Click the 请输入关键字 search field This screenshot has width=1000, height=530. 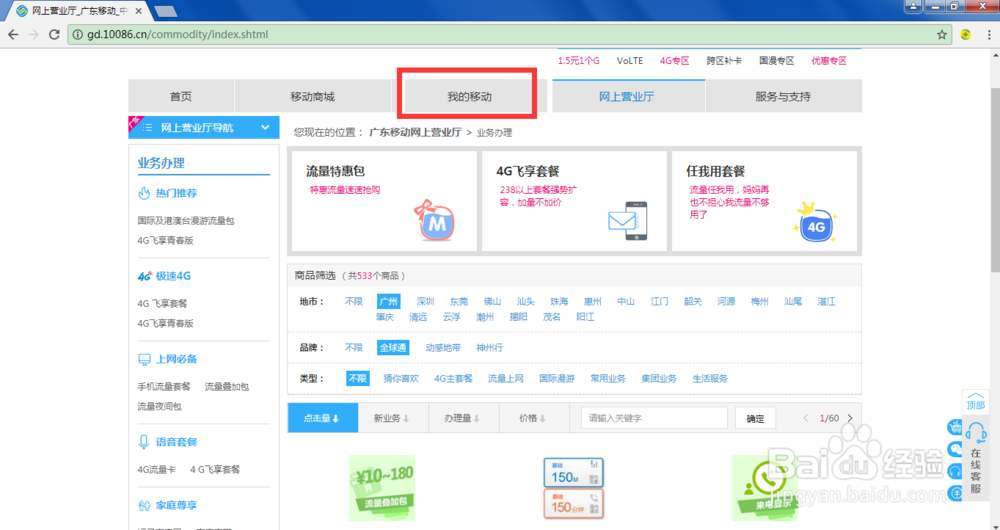654,418
